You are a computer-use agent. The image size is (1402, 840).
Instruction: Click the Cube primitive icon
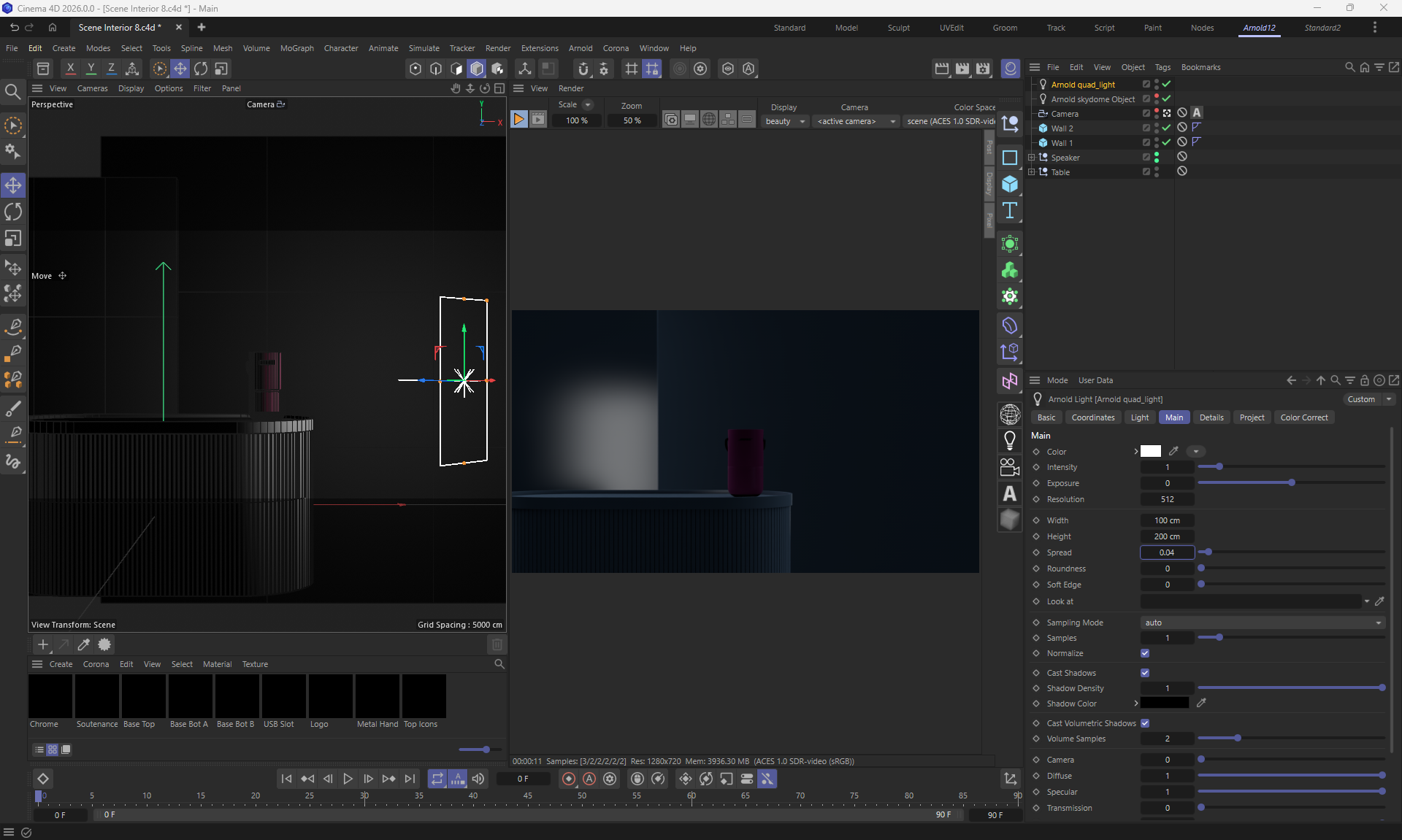pyautogui.click(x=1010, y=184)
